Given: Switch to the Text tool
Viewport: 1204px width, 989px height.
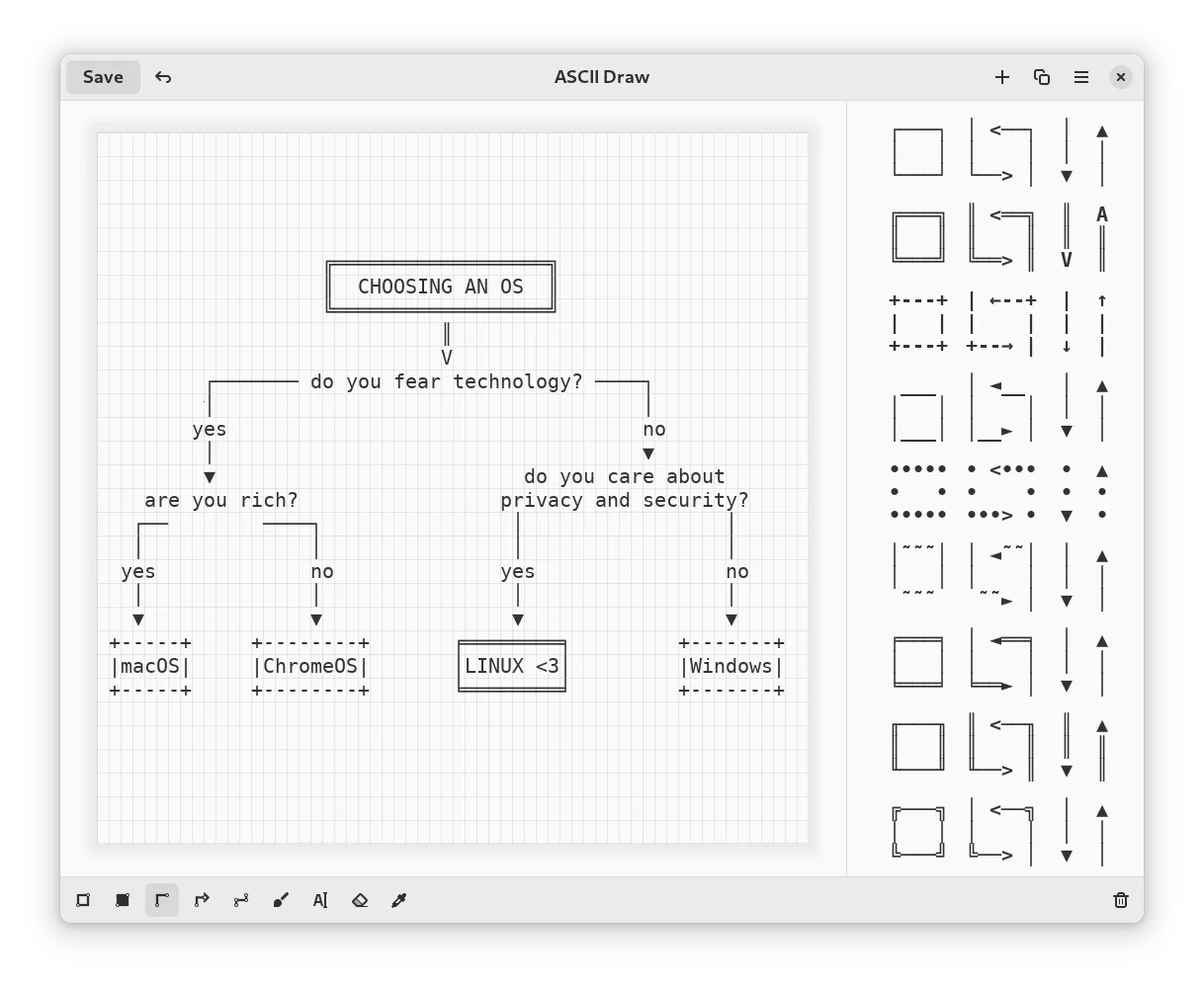Looking at the screenshot, I should tap(320, 900).
